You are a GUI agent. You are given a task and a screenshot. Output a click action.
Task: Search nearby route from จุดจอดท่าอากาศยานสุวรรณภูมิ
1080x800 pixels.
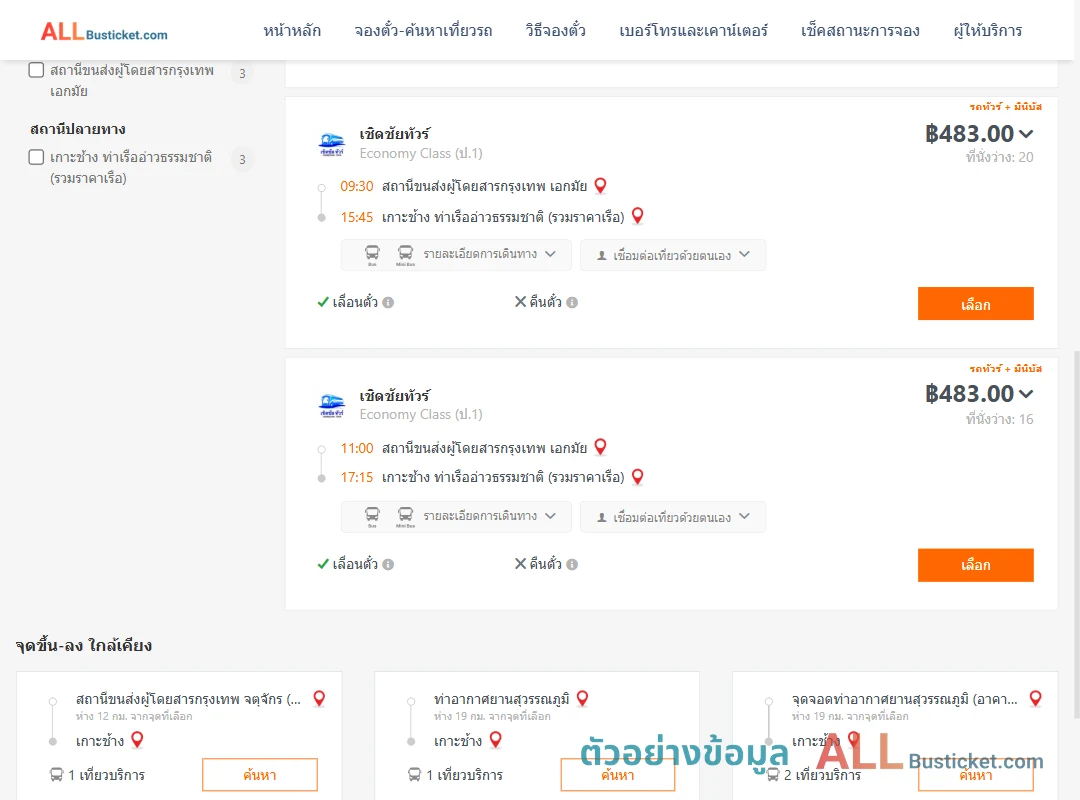(x=975, y=775)
